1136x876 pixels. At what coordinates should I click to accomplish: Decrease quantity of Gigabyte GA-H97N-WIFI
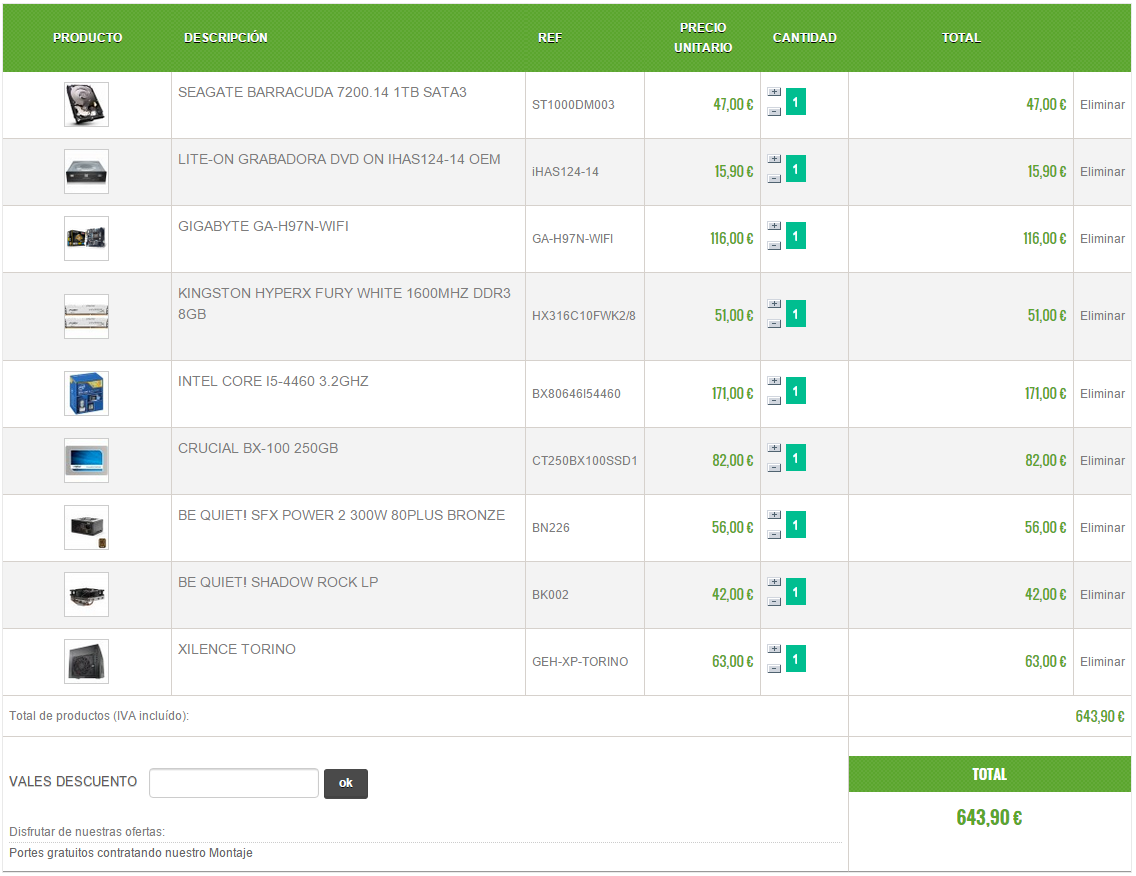point(774,246)
